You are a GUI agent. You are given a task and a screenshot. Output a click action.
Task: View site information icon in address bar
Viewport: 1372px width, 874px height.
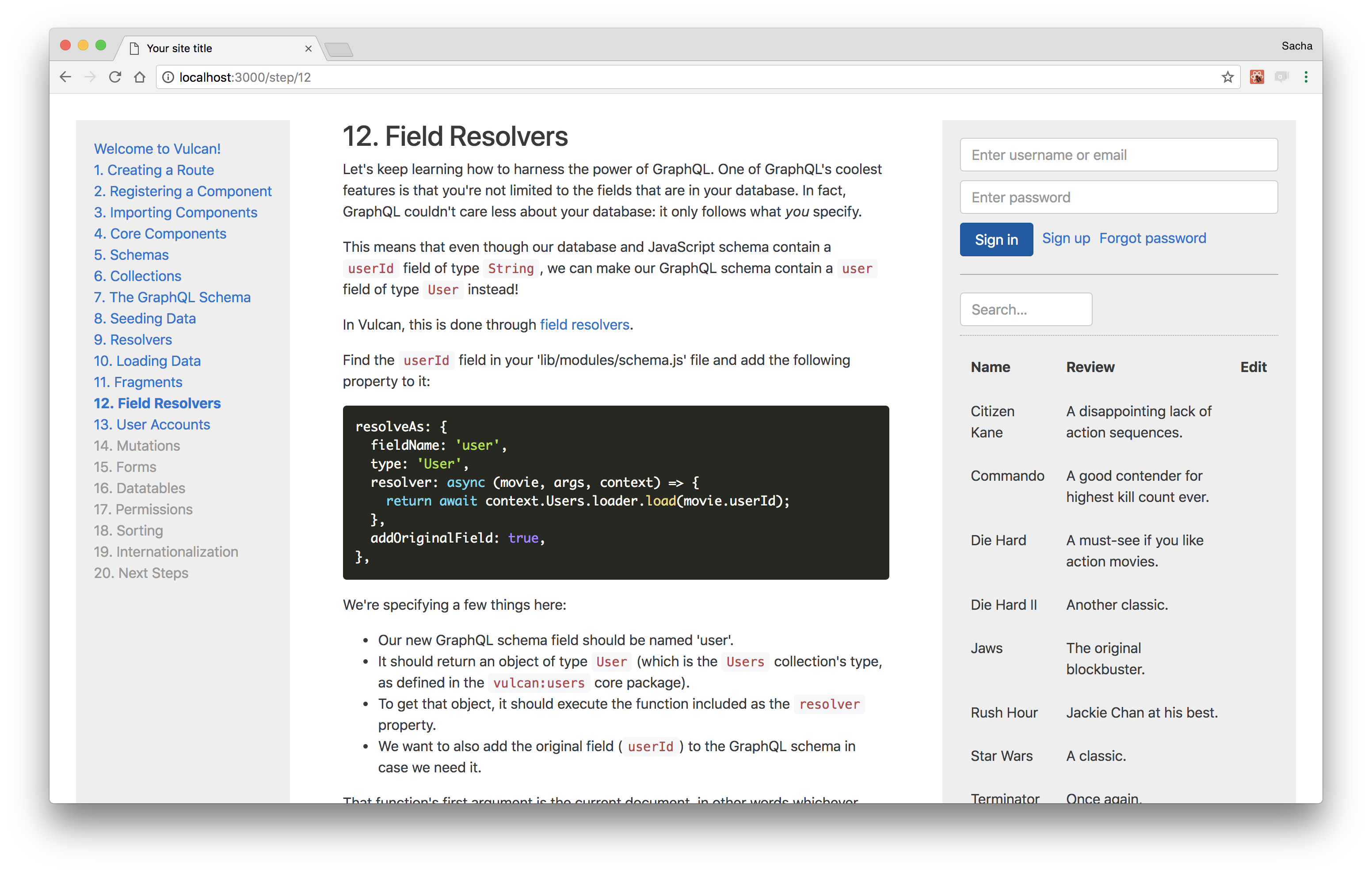click(168, 77)
